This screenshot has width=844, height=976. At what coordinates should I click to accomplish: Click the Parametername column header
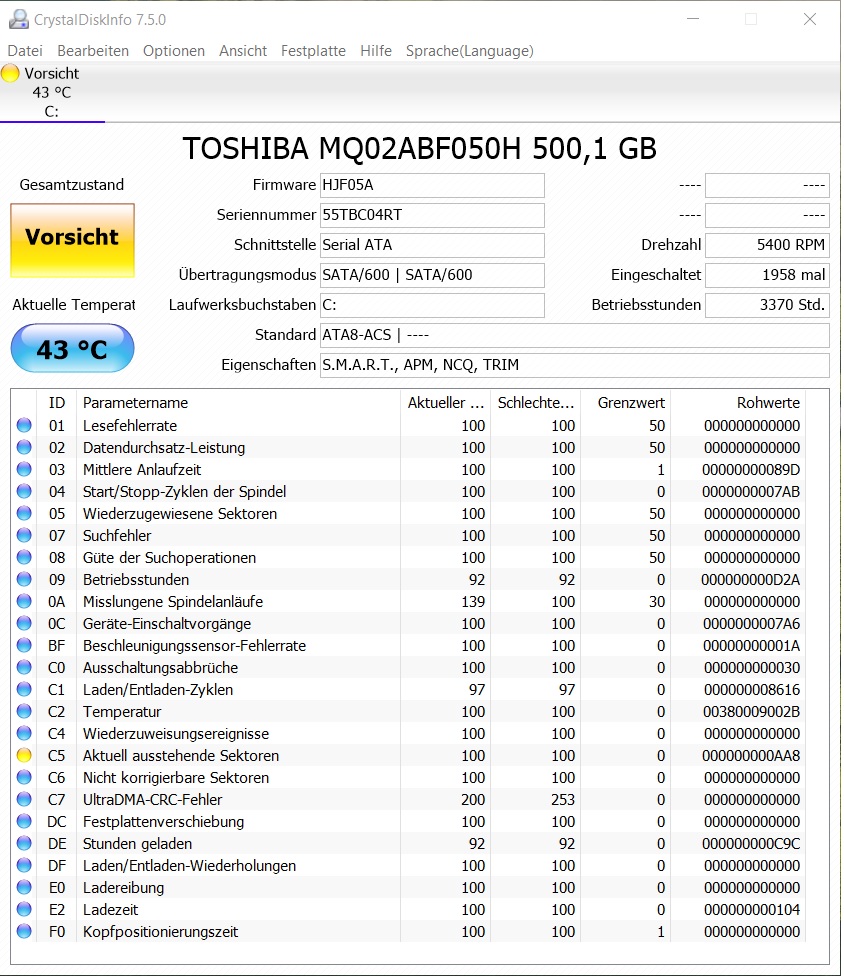coord(238,403)
